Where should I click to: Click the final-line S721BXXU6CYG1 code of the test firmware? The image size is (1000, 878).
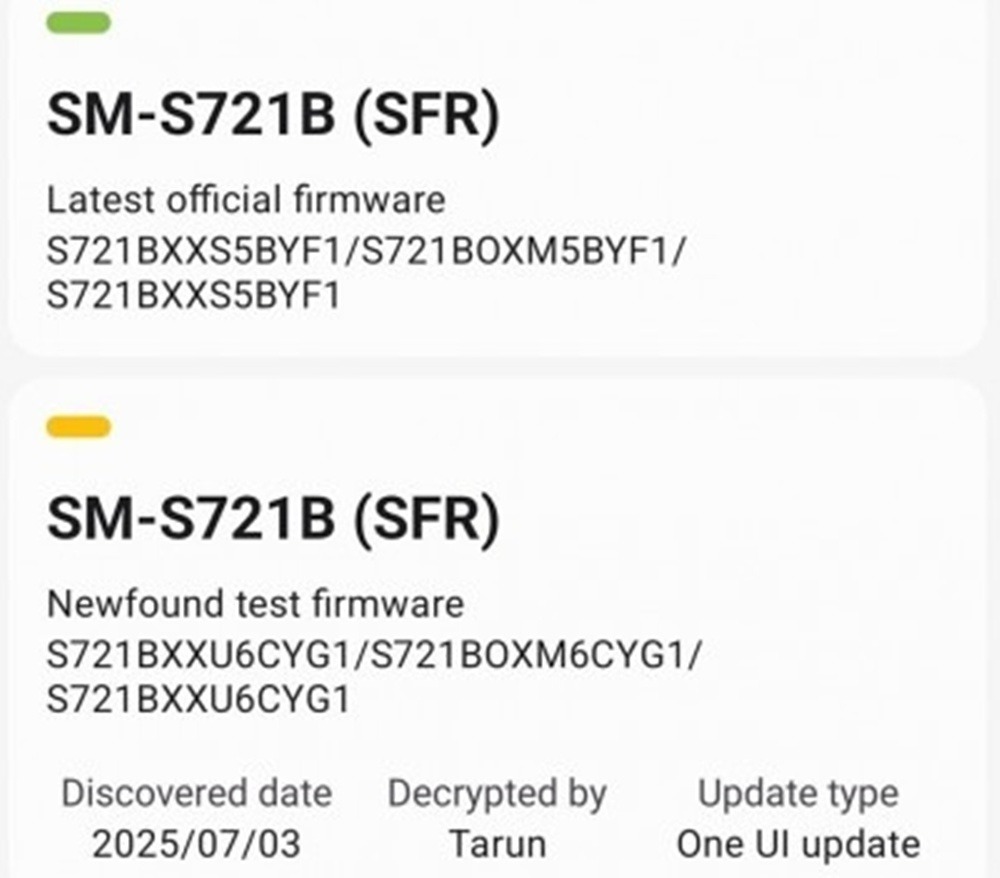198,700
